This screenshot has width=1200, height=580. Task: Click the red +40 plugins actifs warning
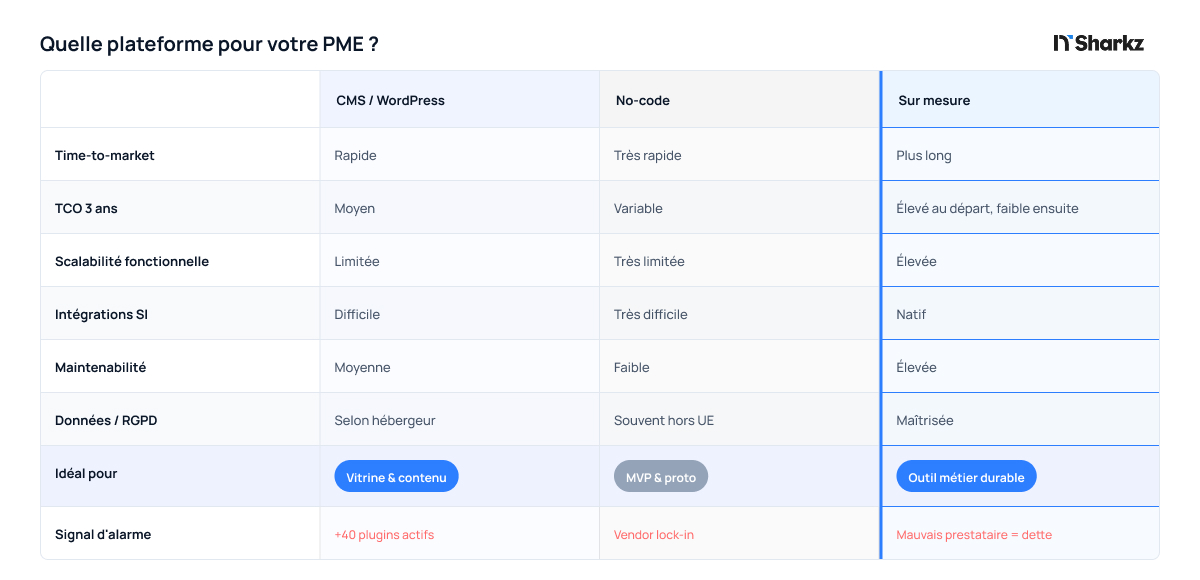click(x=384, y=534)
